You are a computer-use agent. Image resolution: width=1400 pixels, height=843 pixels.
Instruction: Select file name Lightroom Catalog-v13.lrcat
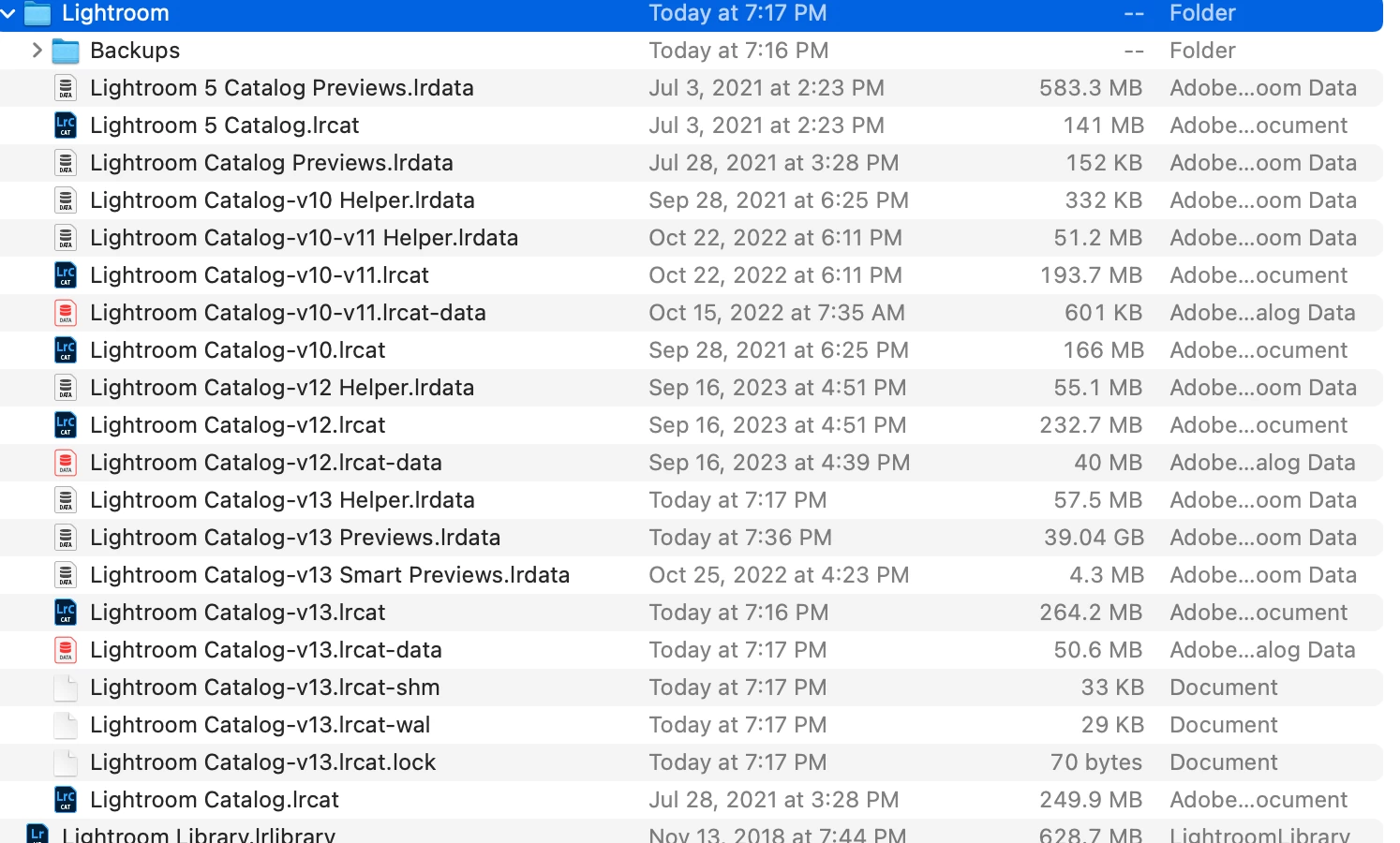point(238,613)
